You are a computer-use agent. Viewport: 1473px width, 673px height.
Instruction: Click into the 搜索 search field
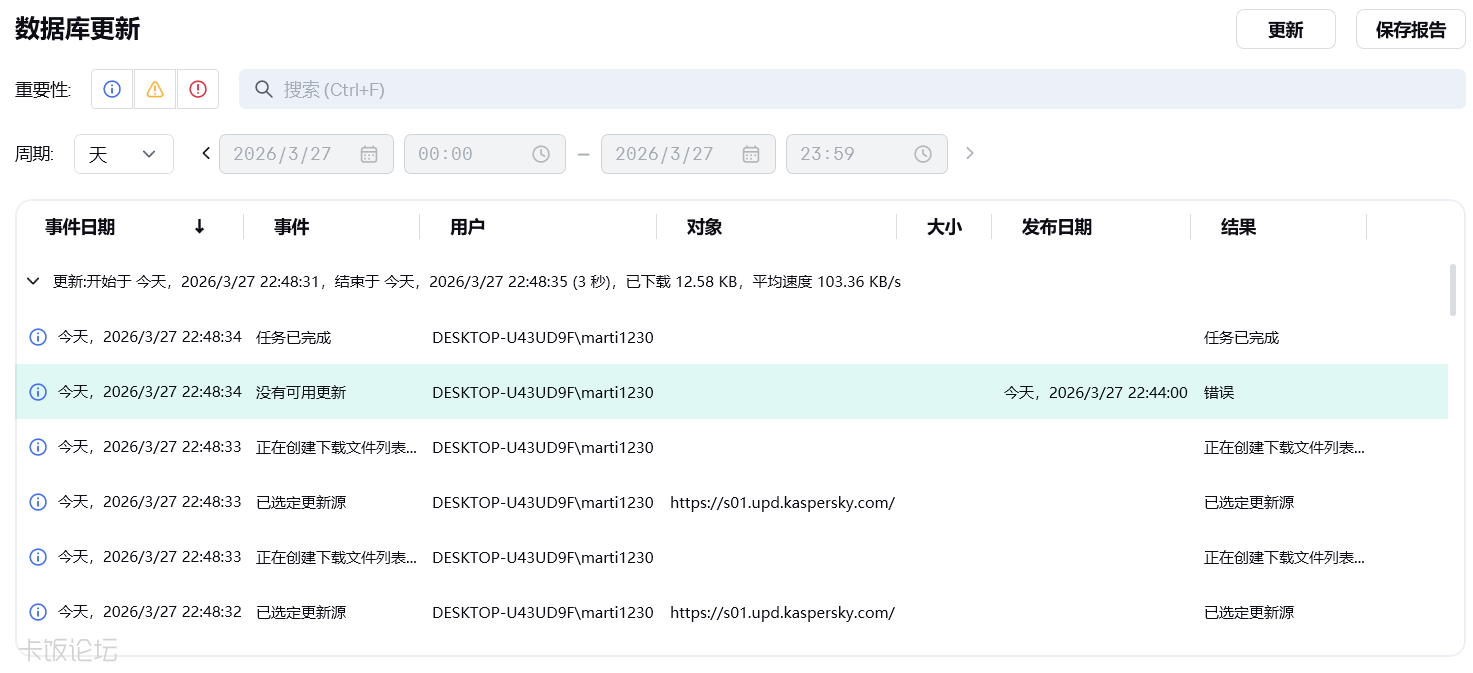pos(850,89)
